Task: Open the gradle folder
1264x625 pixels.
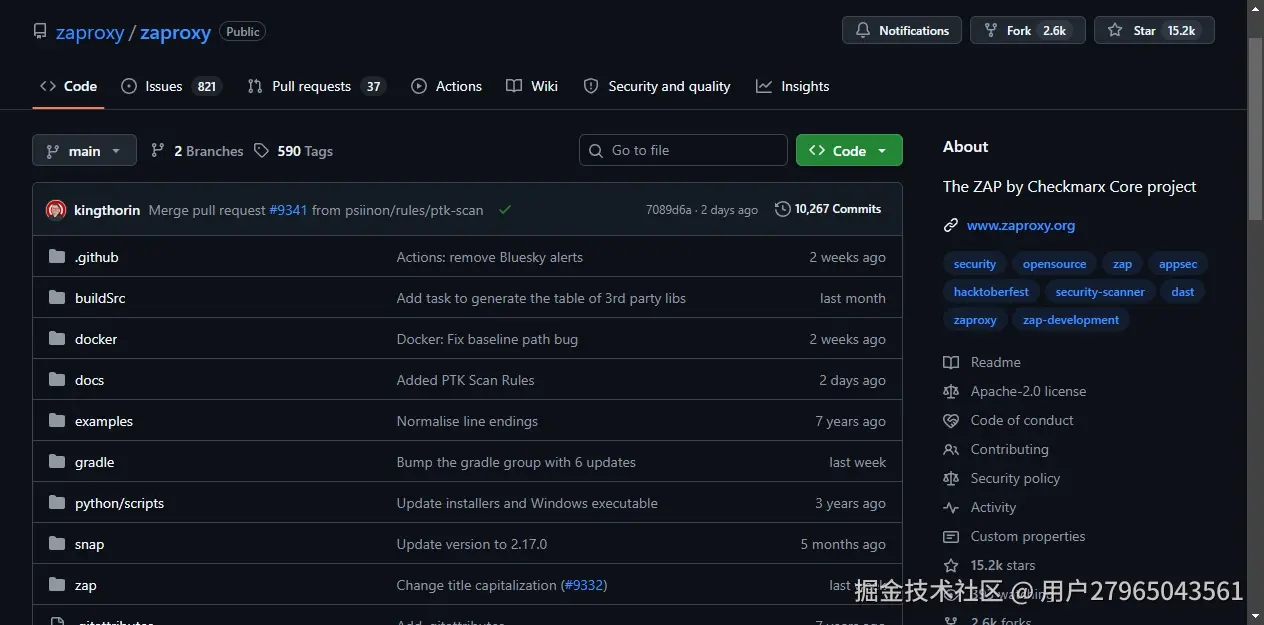Action: pos(94,462)
